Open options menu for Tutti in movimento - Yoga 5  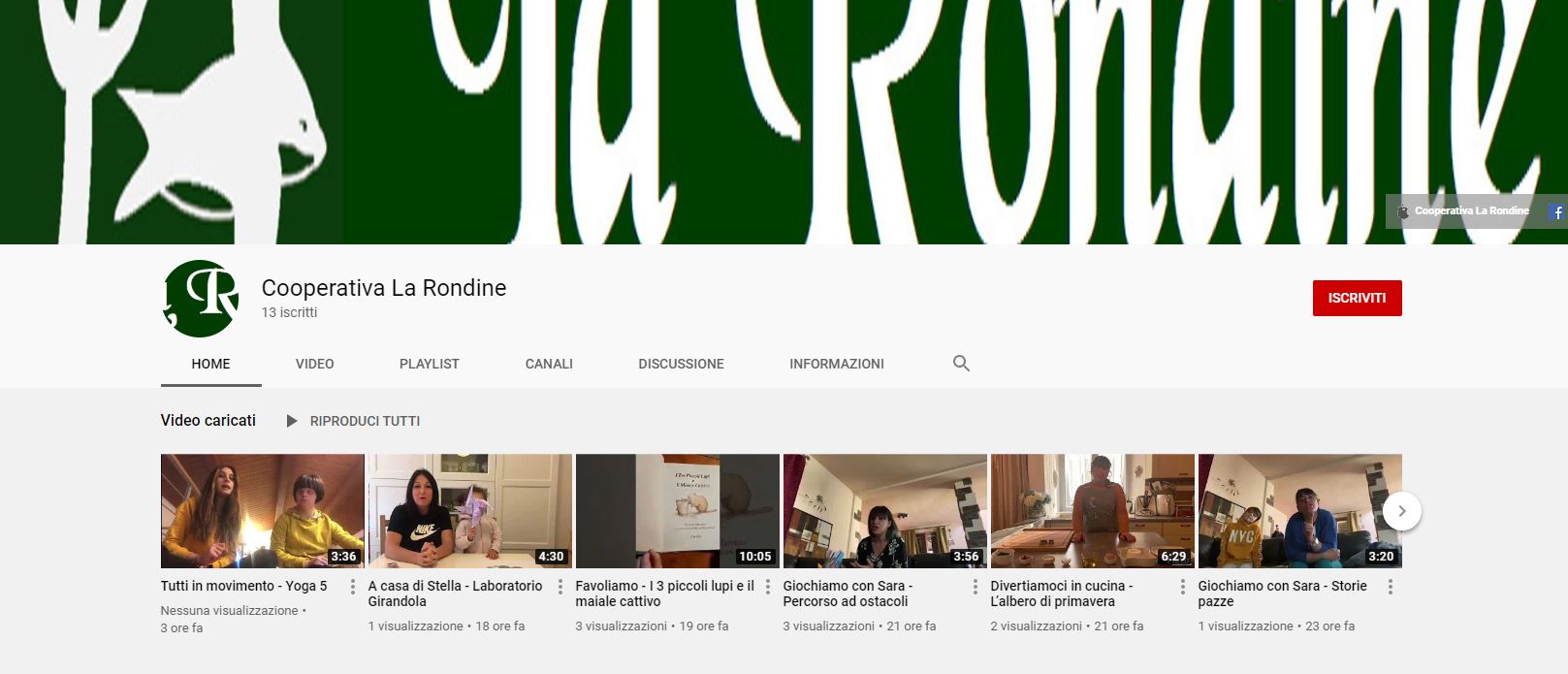[352, 587]
